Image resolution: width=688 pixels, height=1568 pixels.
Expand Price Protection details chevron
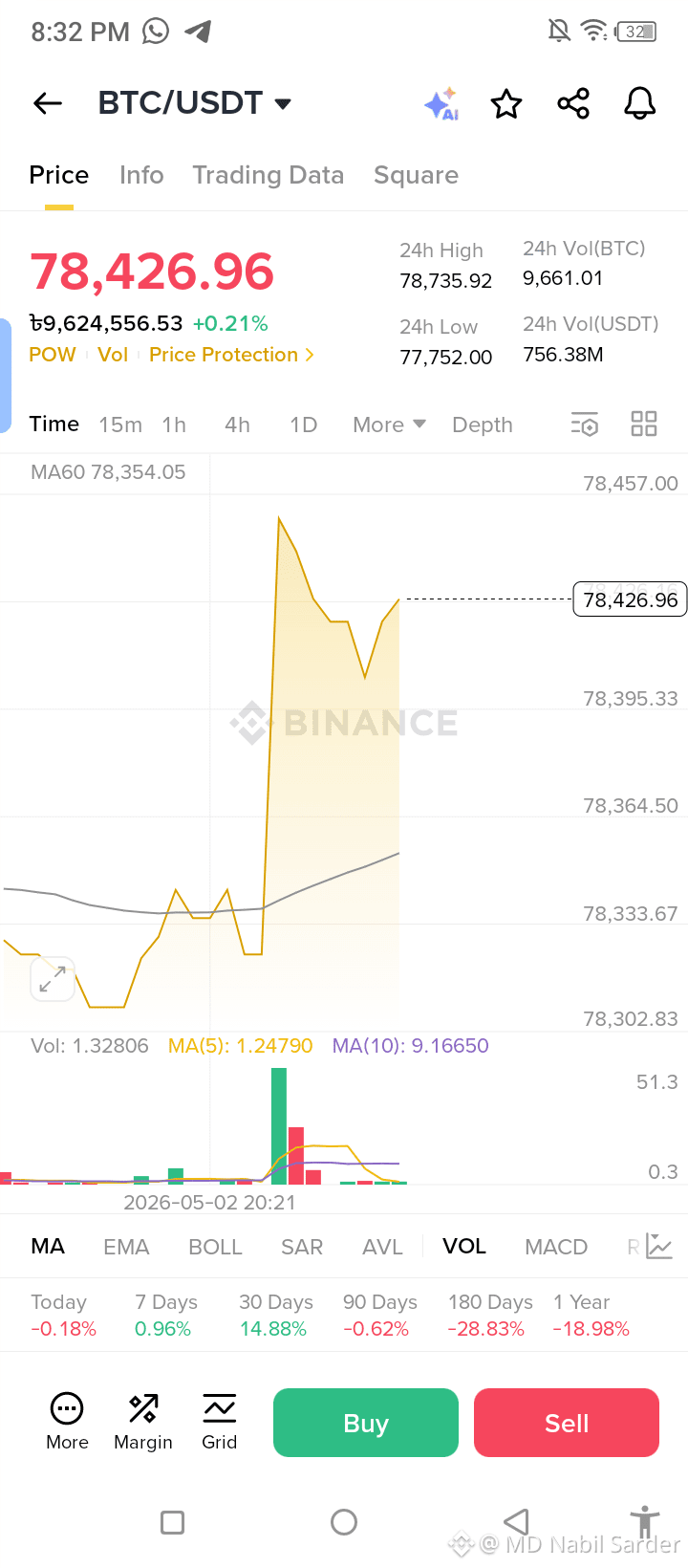coord(309,355)
